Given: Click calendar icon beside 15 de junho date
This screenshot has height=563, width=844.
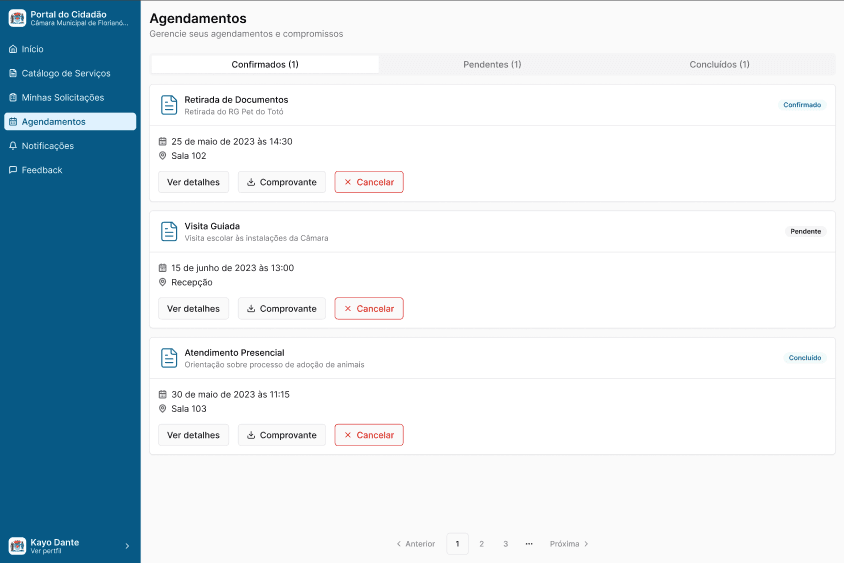Looking at the screenshot, I should [163, 268].
